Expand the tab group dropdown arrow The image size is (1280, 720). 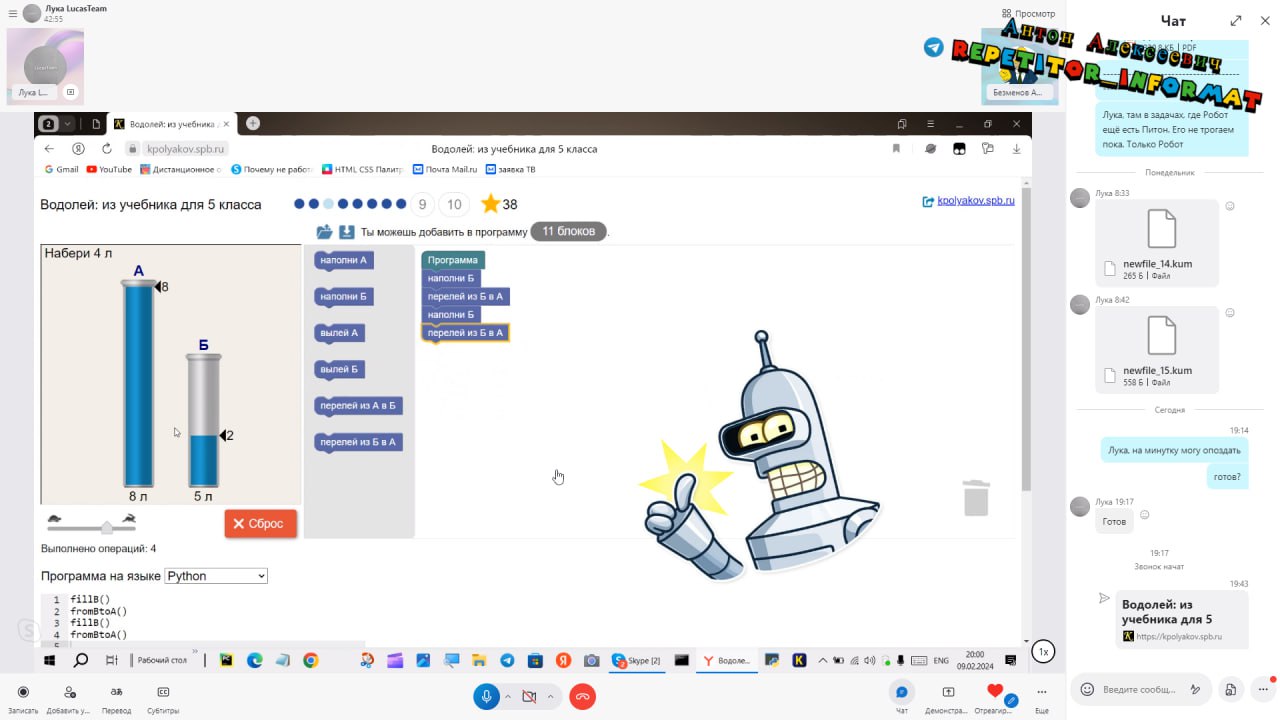pos(68,124)
